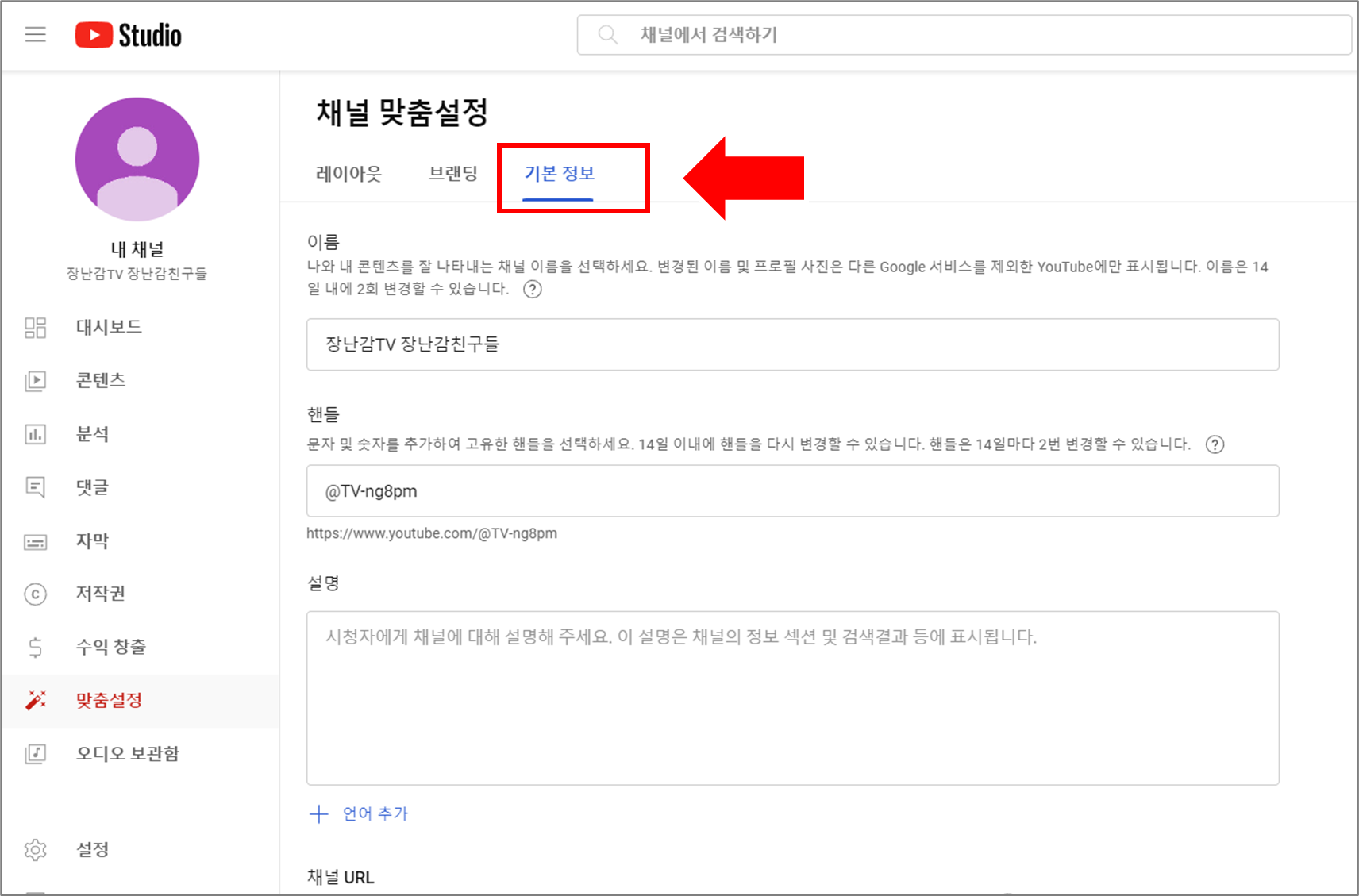Click the 자막 subtitles icon
Image resolution: width=1359 pixels, height=896 pixels.
pyautogui.click(x=36, y=541)
